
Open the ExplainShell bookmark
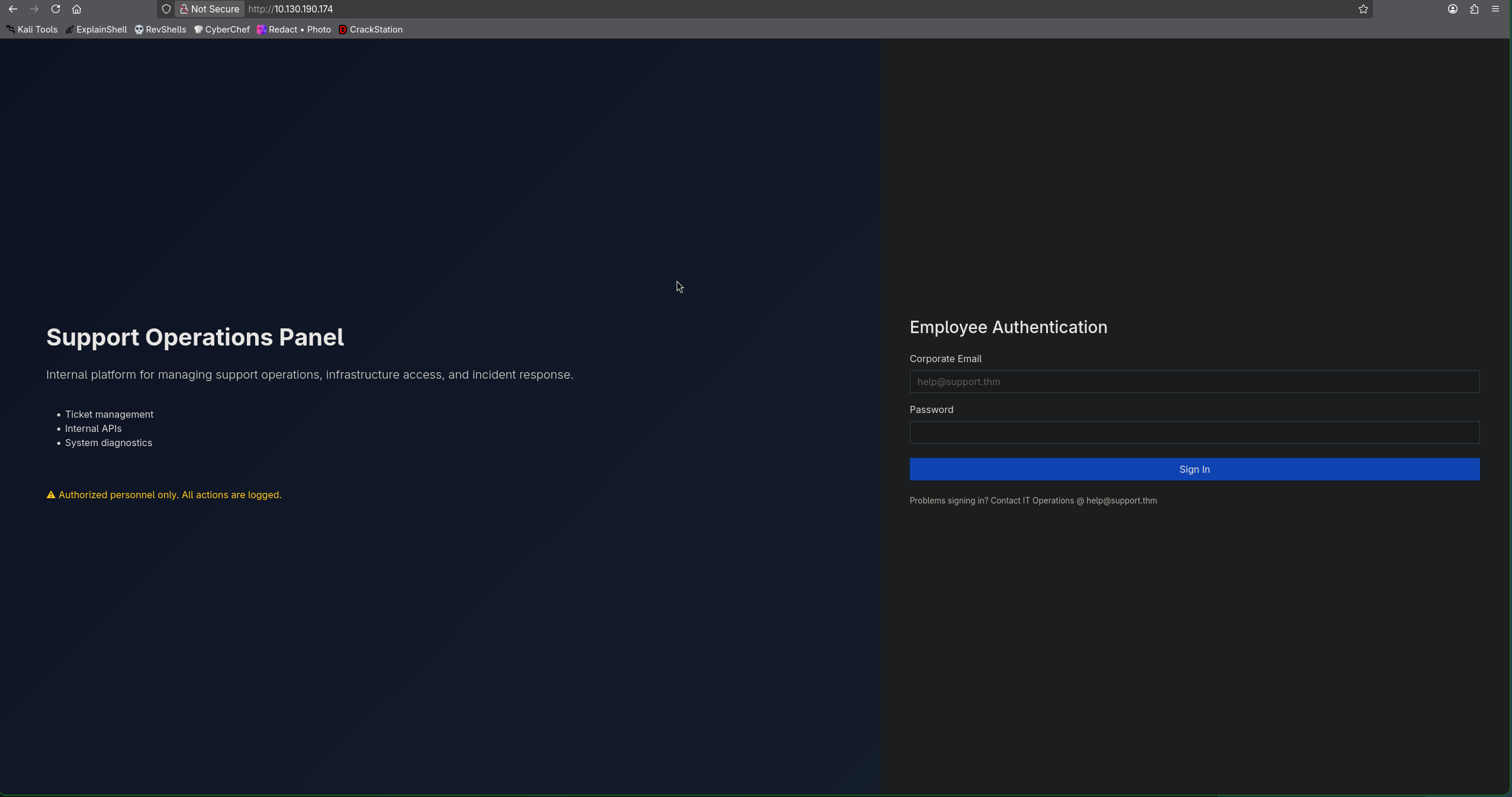click(x=96, y=30)
